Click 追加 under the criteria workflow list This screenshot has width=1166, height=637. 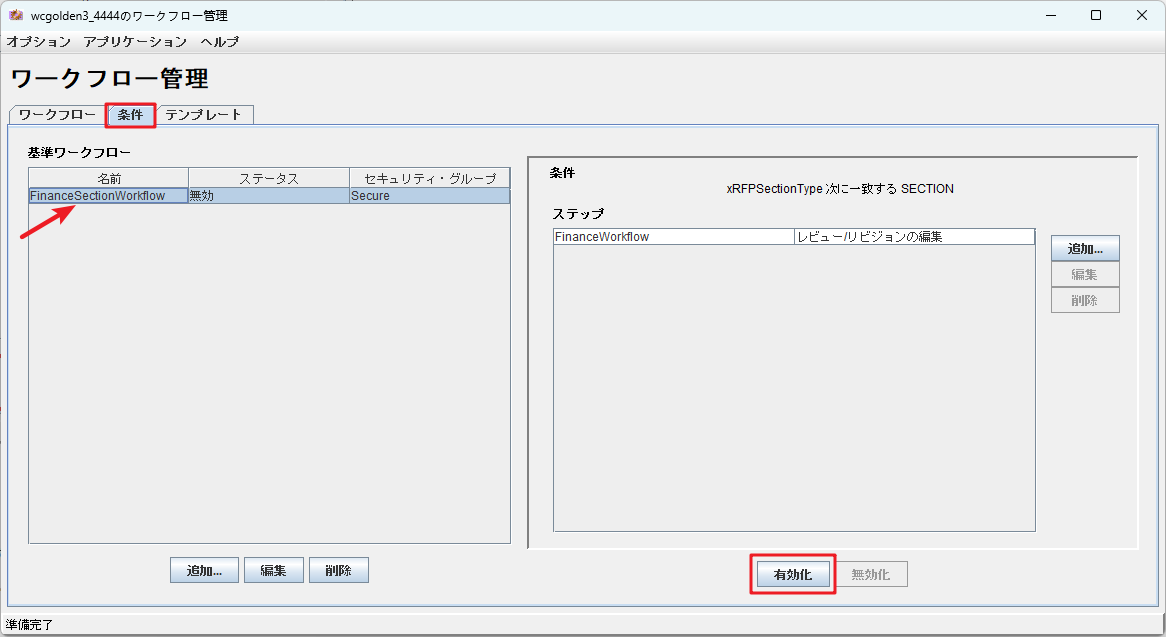point(204,569)
